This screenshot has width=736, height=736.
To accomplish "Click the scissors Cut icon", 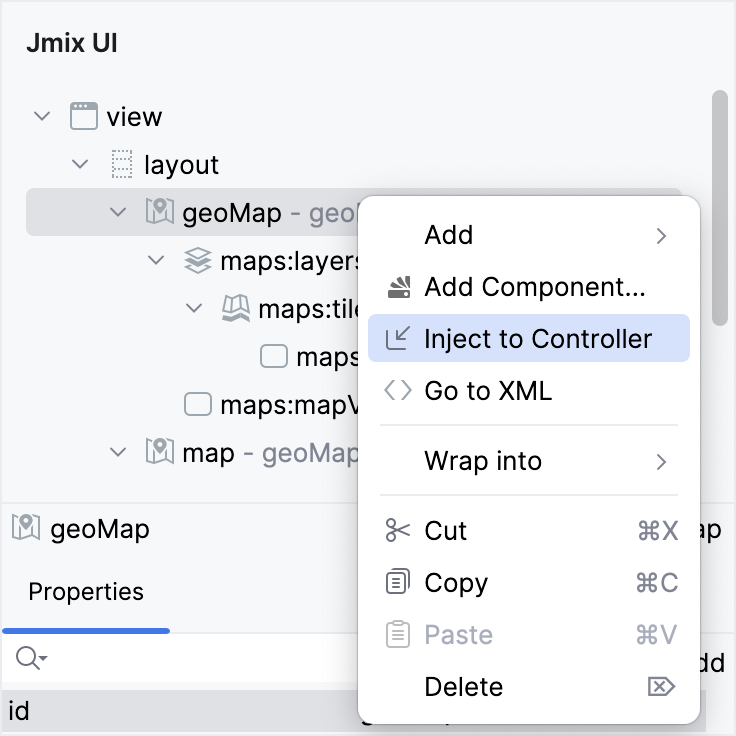I will tap(398, 531).
